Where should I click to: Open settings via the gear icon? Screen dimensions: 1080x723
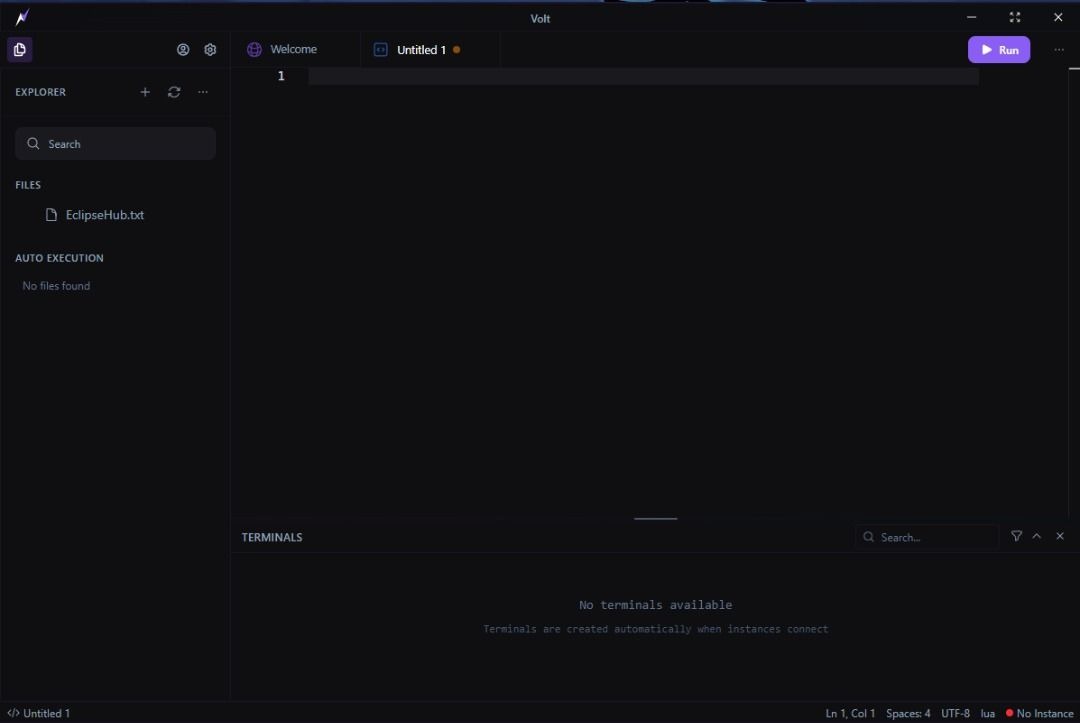pyautogui.click(x=210, y=50)
